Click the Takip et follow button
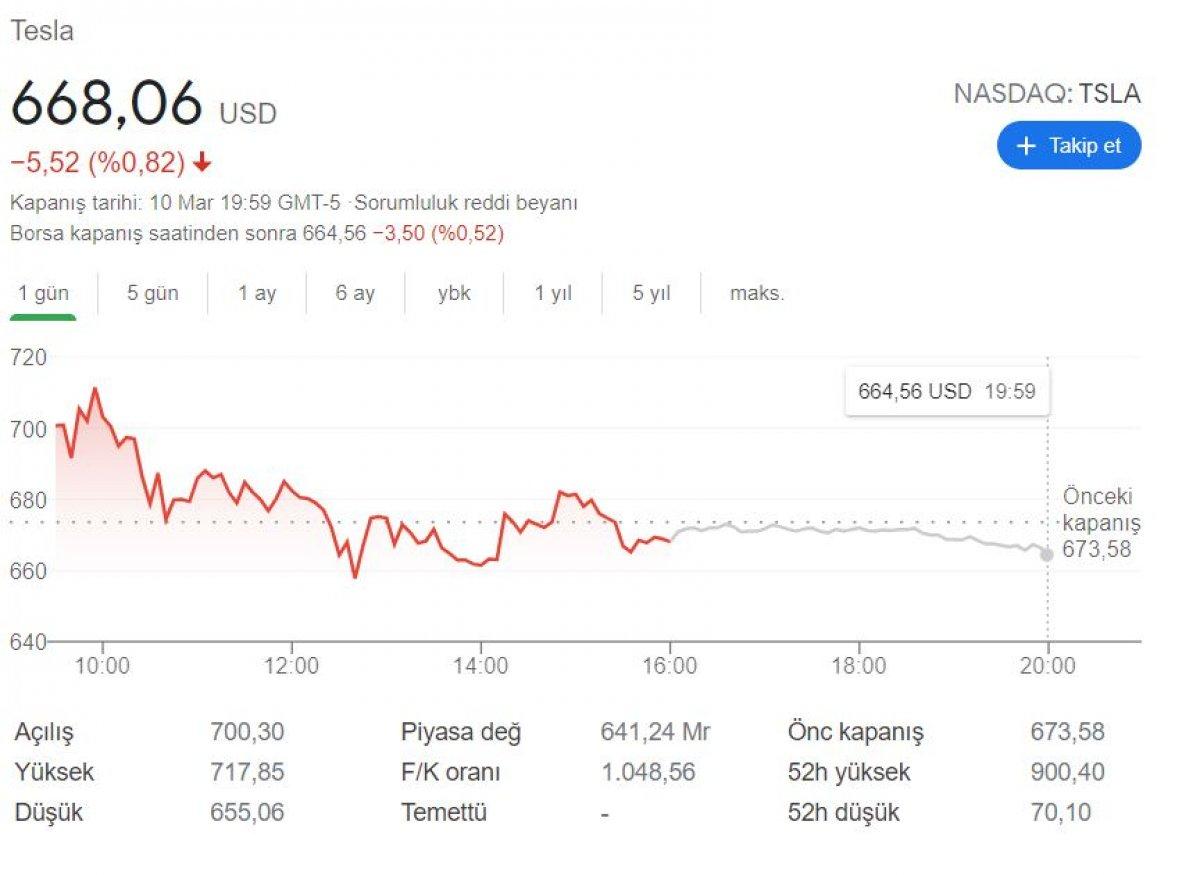 coord(1068,146)
